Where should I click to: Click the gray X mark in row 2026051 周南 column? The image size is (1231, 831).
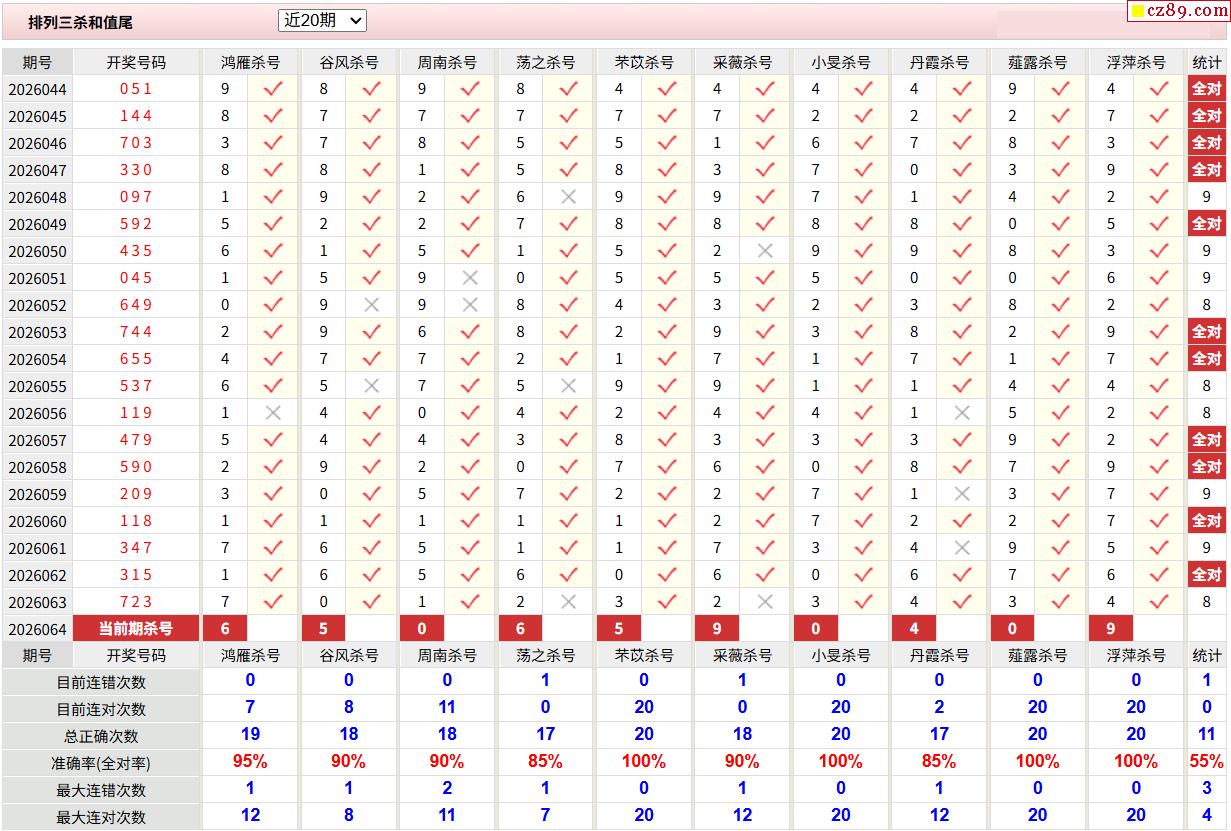(470, 278)
